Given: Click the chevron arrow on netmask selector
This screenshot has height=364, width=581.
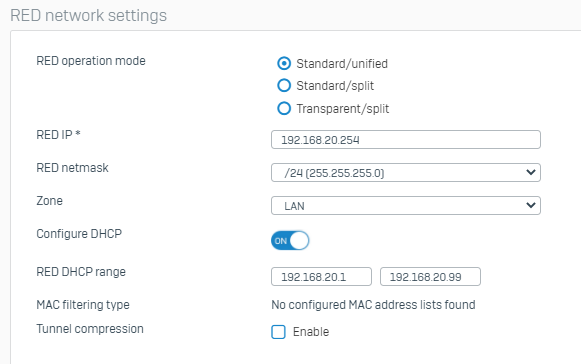Looking at the screenshot, I should 531,172.
